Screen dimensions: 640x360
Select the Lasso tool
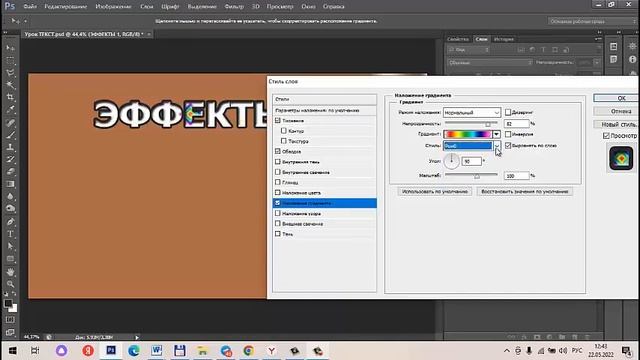[x=10, y=73]
